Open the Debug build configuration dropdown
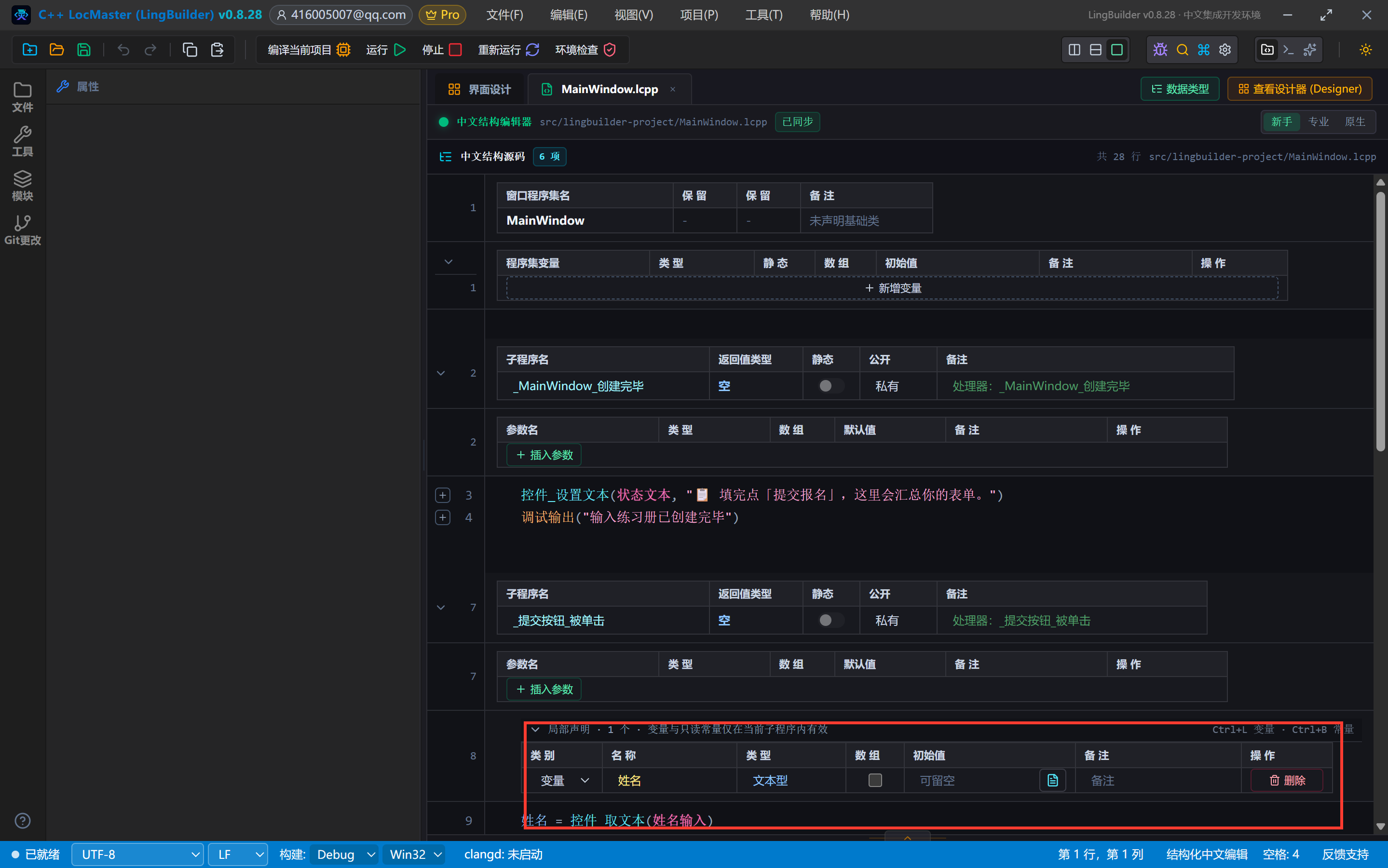Viewport: 1388px width, 868px height. (x=344, y=854)
